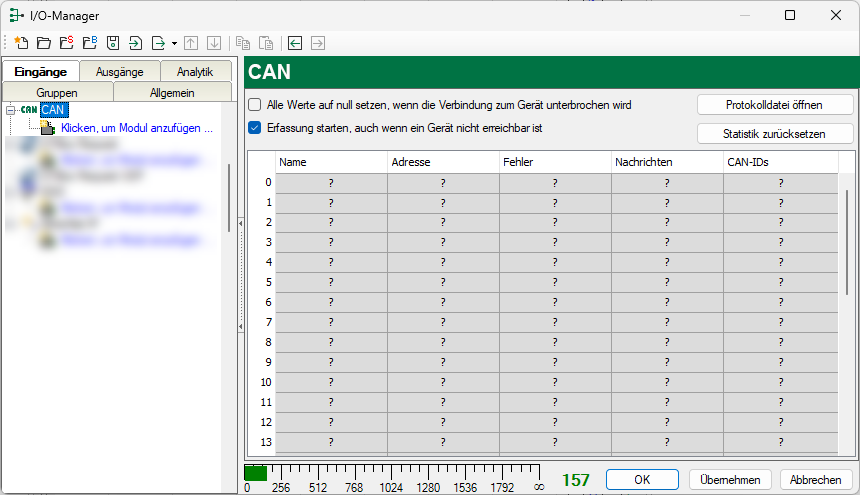Open the Gruppen tab
Image resolution: width=860 pixels, height=495 pixels.
click(x=57, y=93)
